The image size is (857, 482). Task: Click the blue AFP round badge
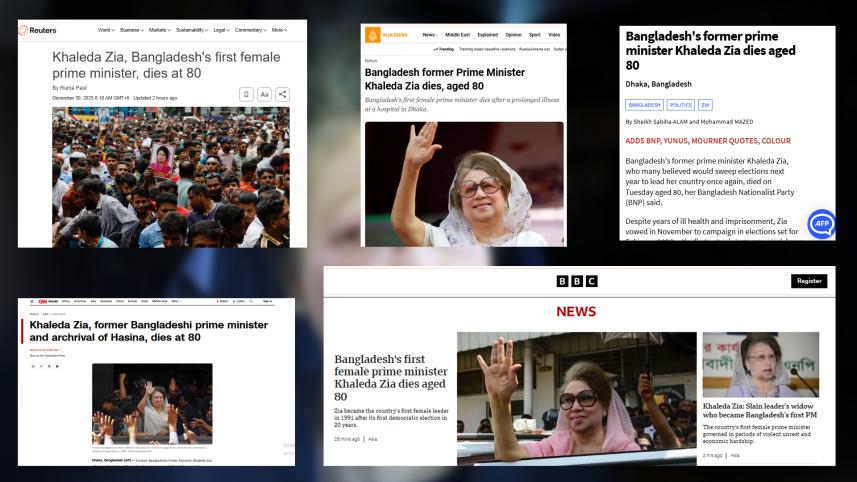coord(821,224)
